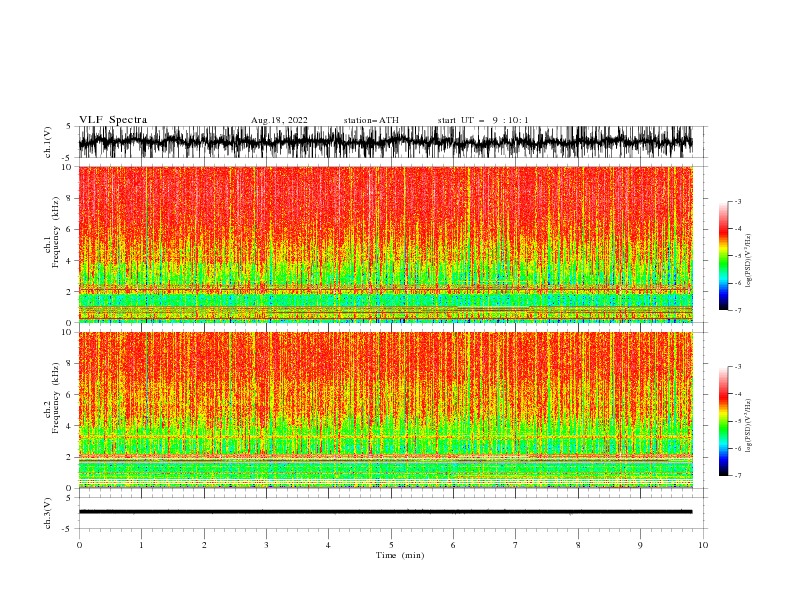Click the "5" minute time tick label
The height and width of the screenshot is (612, 792).
[391, 545]
